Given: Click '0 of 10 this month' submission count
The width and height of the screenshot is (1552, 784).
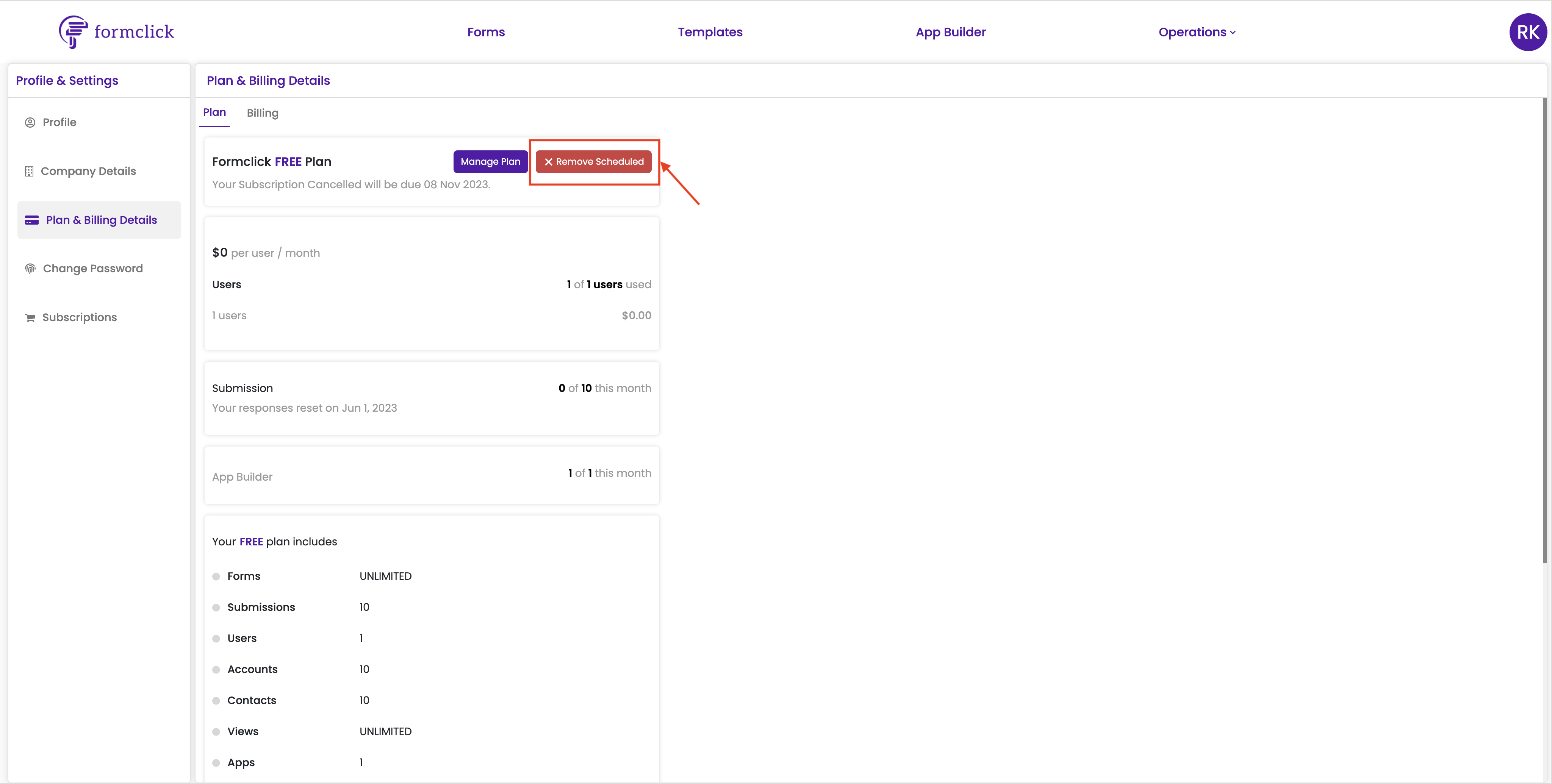Looking at the screenshot, I should click(605, 388).
